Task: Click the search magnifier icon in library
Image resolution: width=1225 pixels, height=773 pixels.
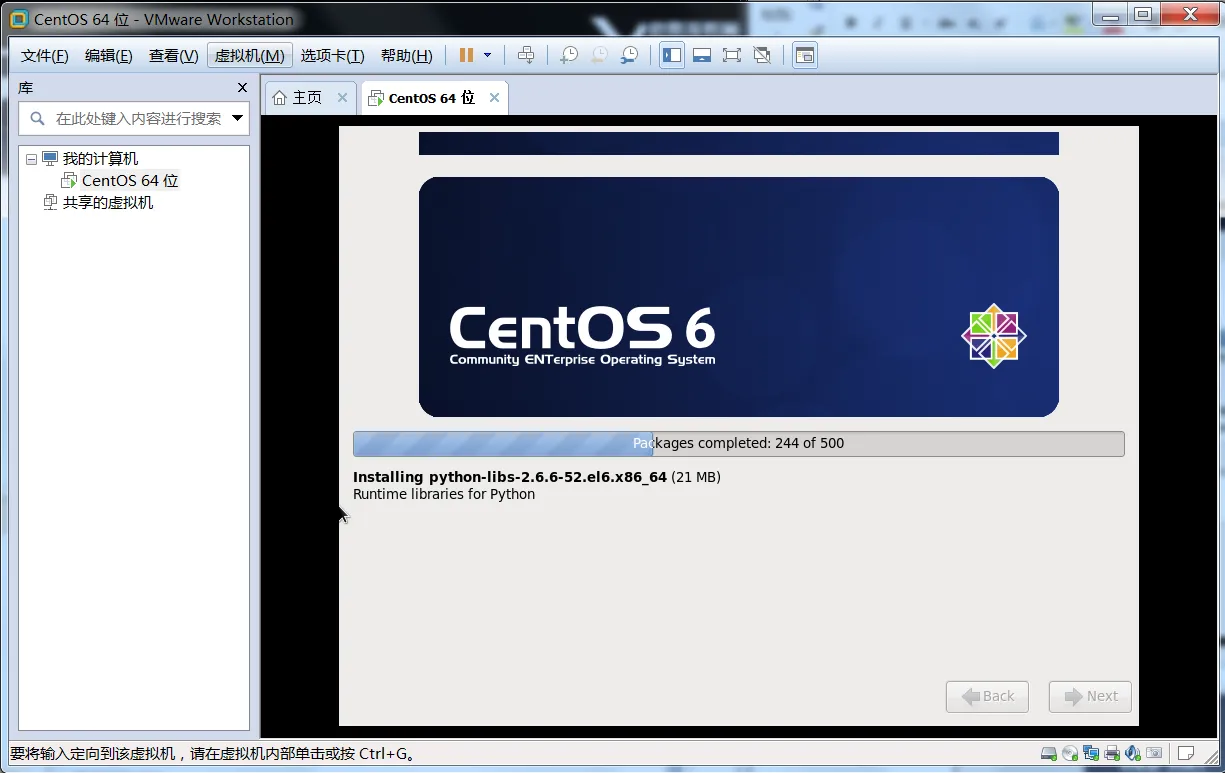Action: click(38, 119)
